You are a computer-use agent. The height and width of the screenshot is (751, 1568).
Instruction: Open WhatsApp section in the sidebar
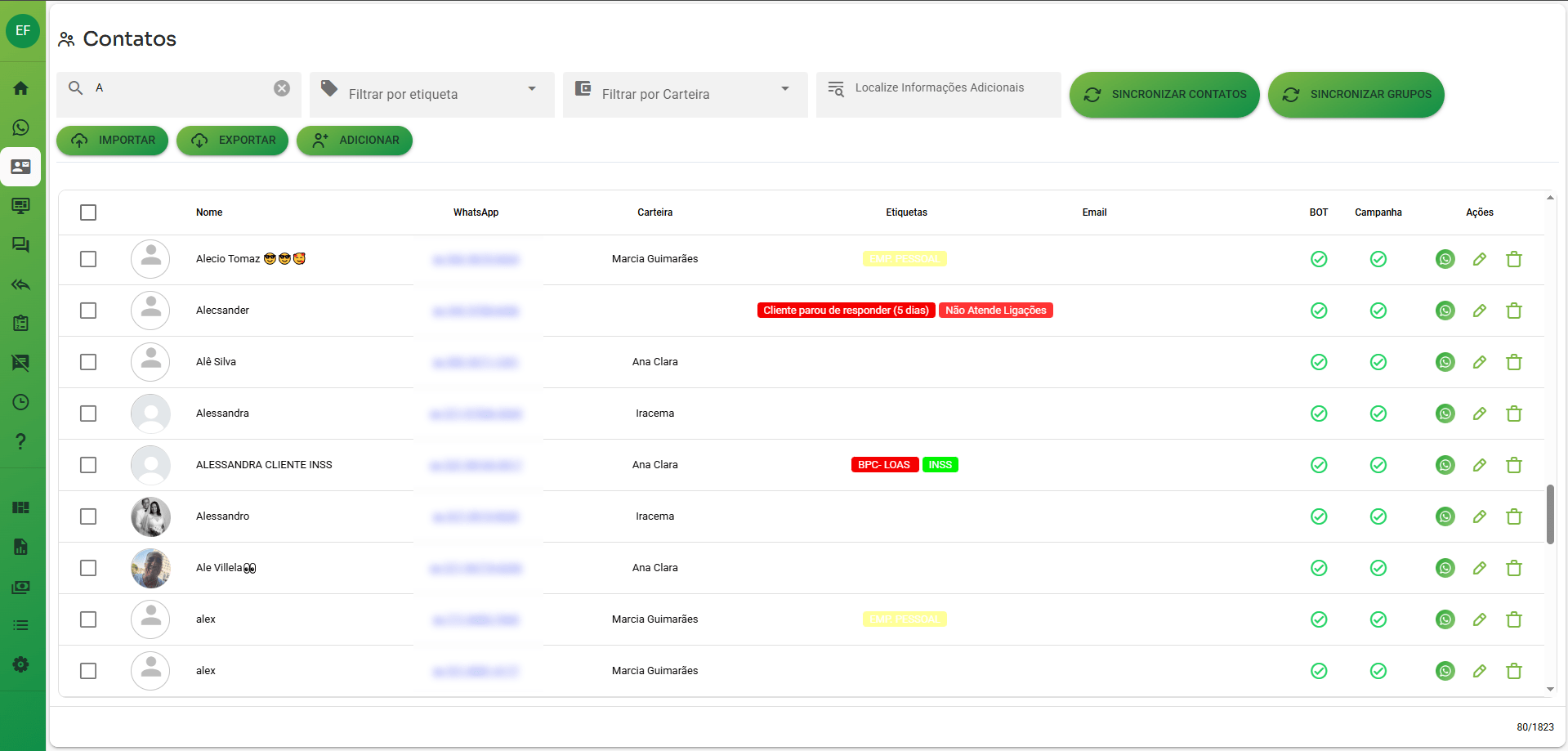(x=21, y=127)
